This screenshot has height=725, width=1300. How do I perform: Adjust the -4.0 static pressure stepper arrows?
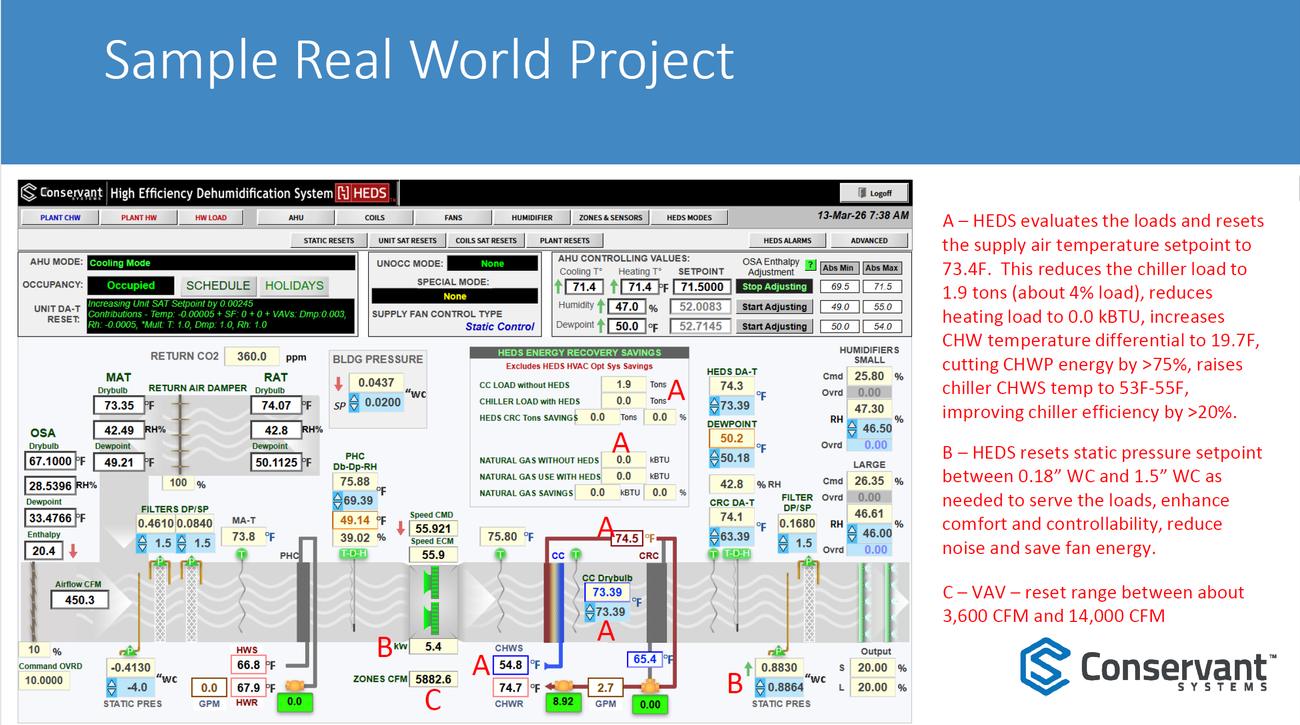coord(112,687)
